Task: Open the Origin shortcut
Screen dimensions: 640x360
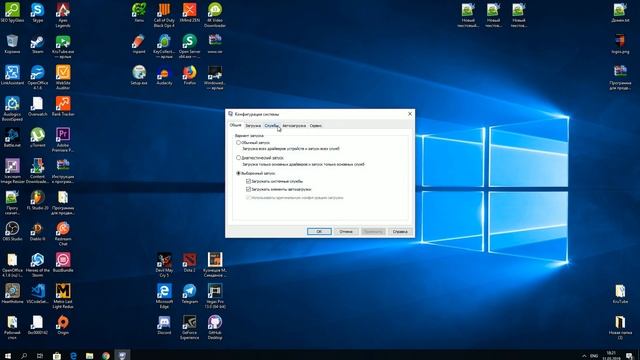Action: pos(63,325)
